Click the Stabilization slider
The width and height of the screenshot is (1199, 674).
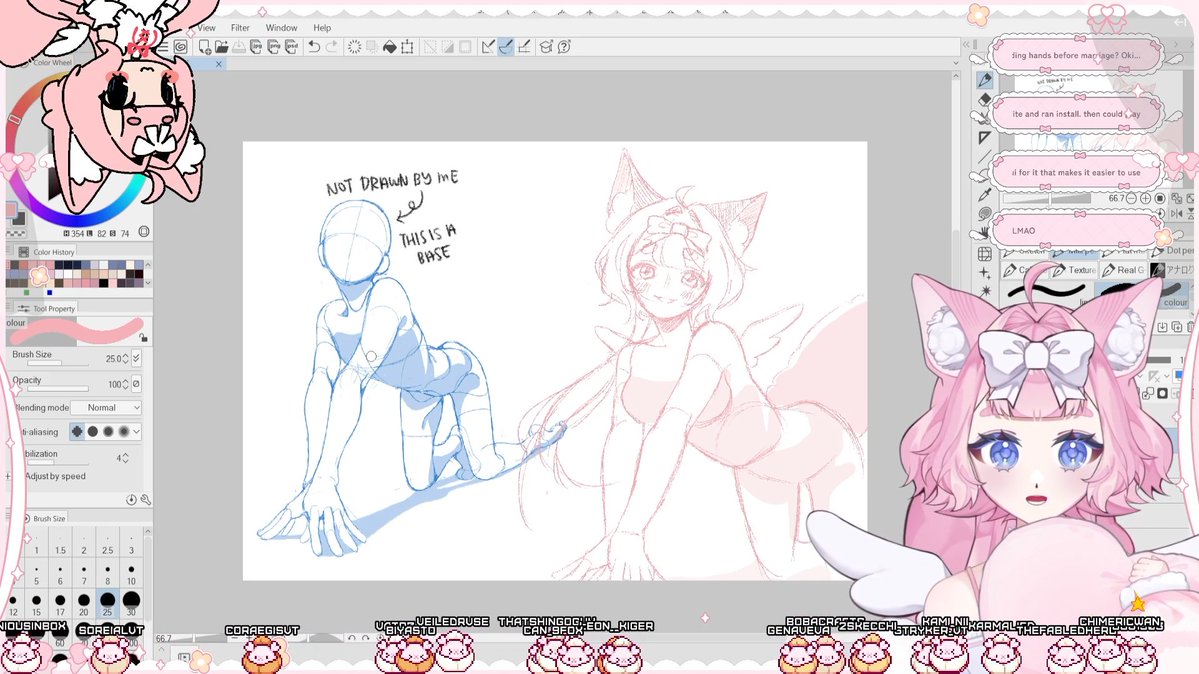pos(57,462)
